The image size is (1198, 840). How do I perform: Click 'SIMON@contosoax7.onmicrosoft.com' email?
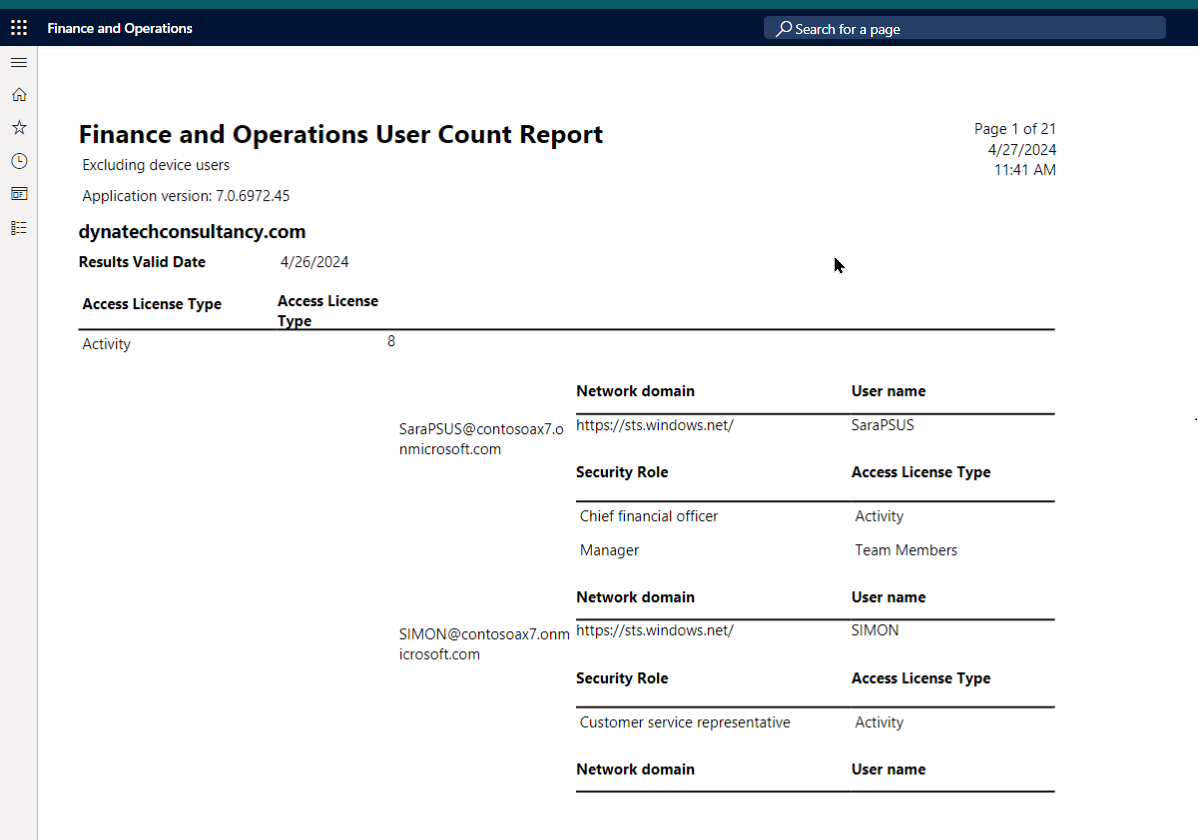pos(484,644)
